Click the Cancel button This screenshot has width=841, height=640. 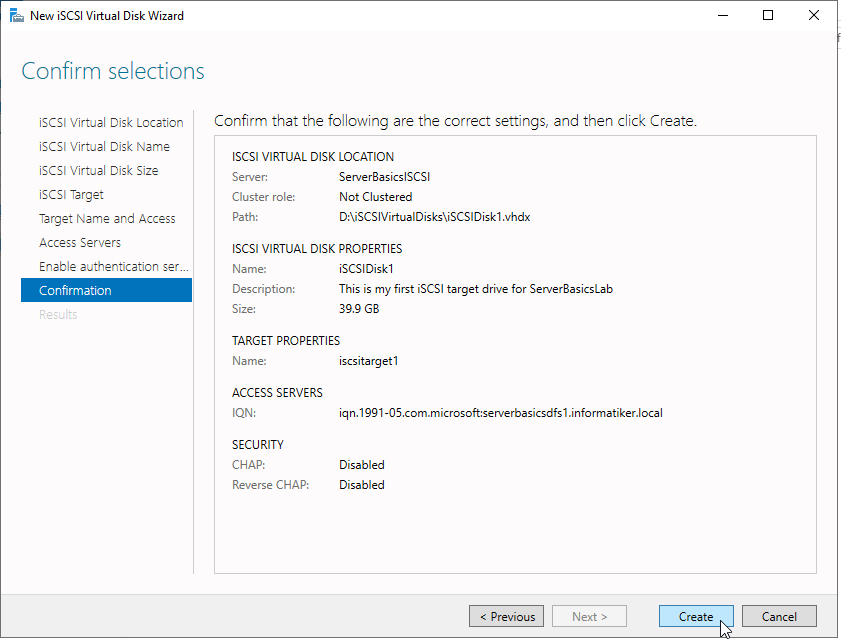pos(779,616)
